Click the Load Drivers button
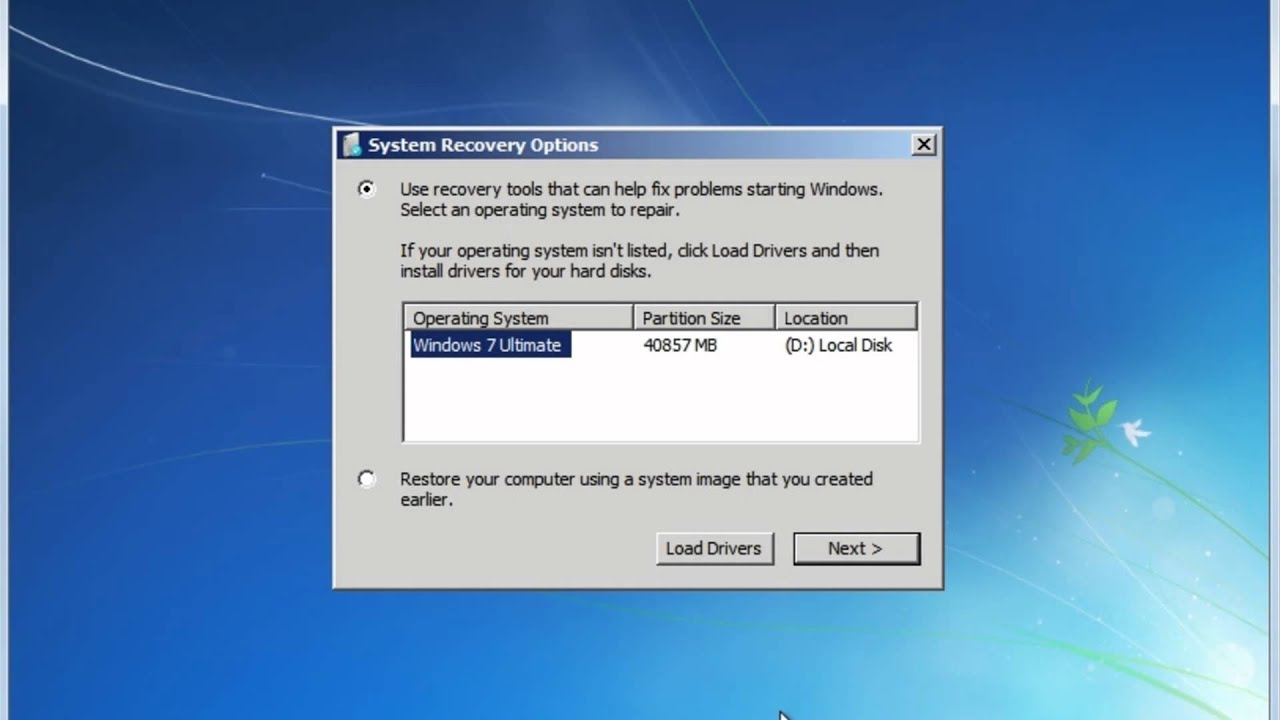Viewport: 1280px width, 720px height. [x=714, y=548]
